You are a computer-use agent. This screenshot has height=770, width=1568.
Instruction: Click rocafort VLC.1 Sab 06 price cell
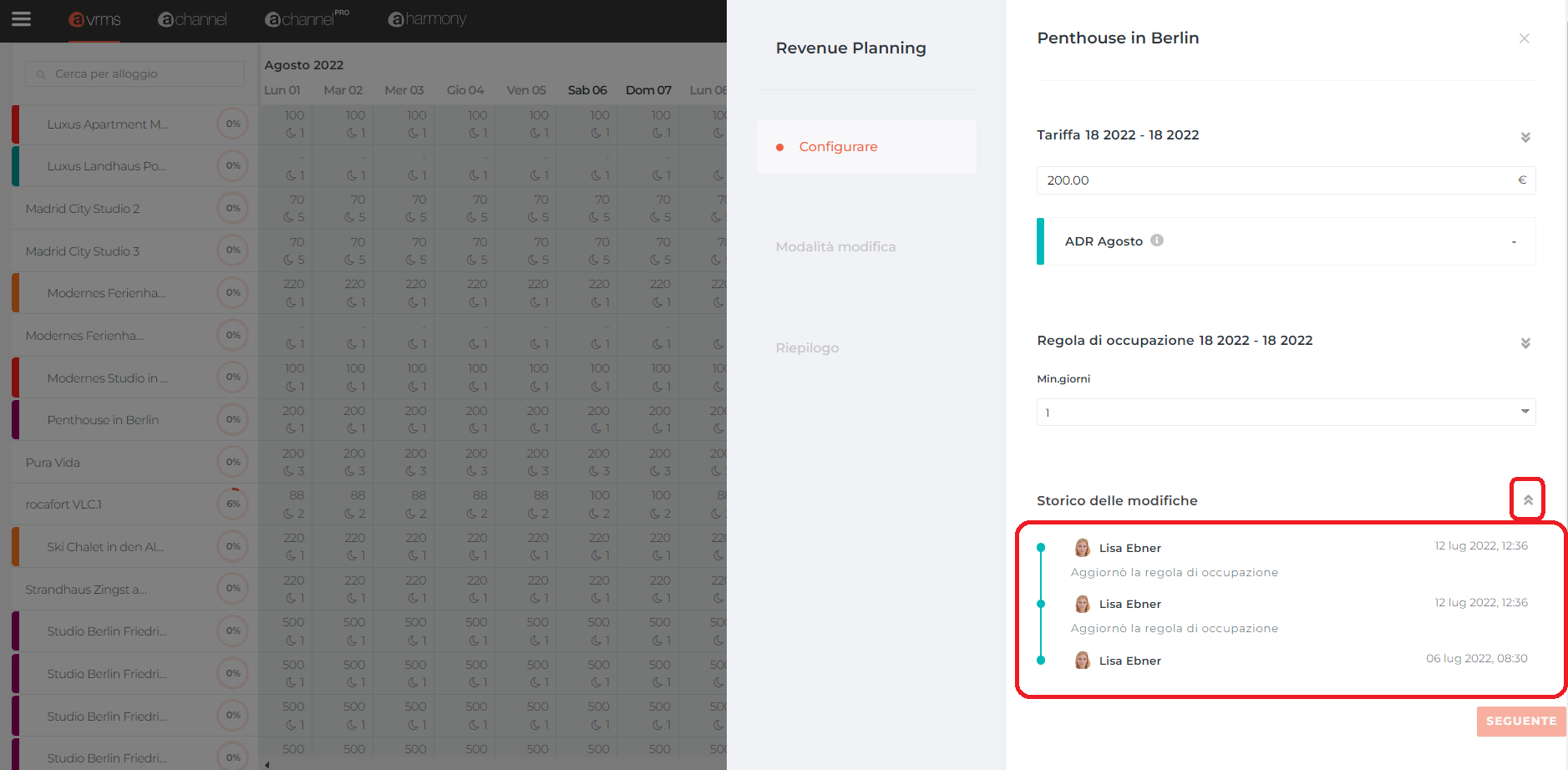599,495
